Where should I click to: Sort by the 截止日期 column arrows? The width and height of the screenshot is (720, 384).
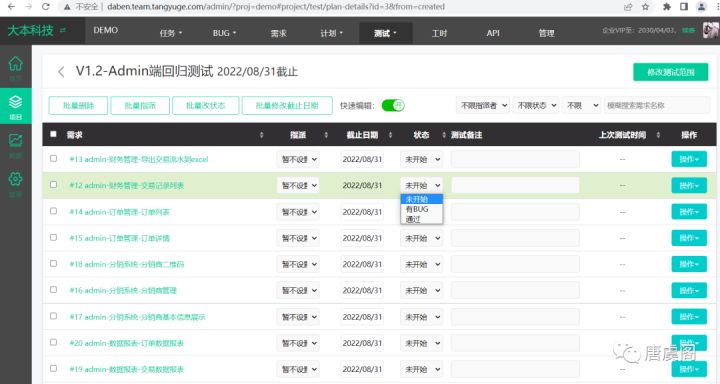(x=390, y=135)
